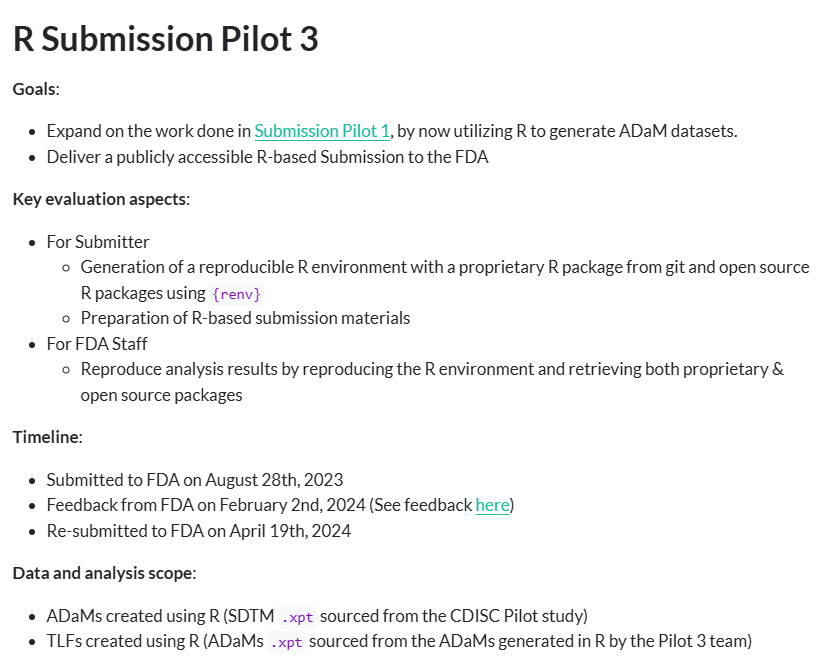Click the bold Timeline label
830x659 pixels.
(x=46, y=437)
